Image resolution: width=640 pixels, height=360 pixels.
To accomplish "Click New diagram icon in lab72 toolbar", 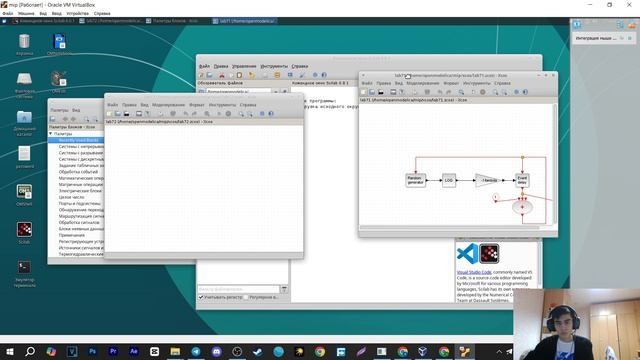I will coord(109,114).
